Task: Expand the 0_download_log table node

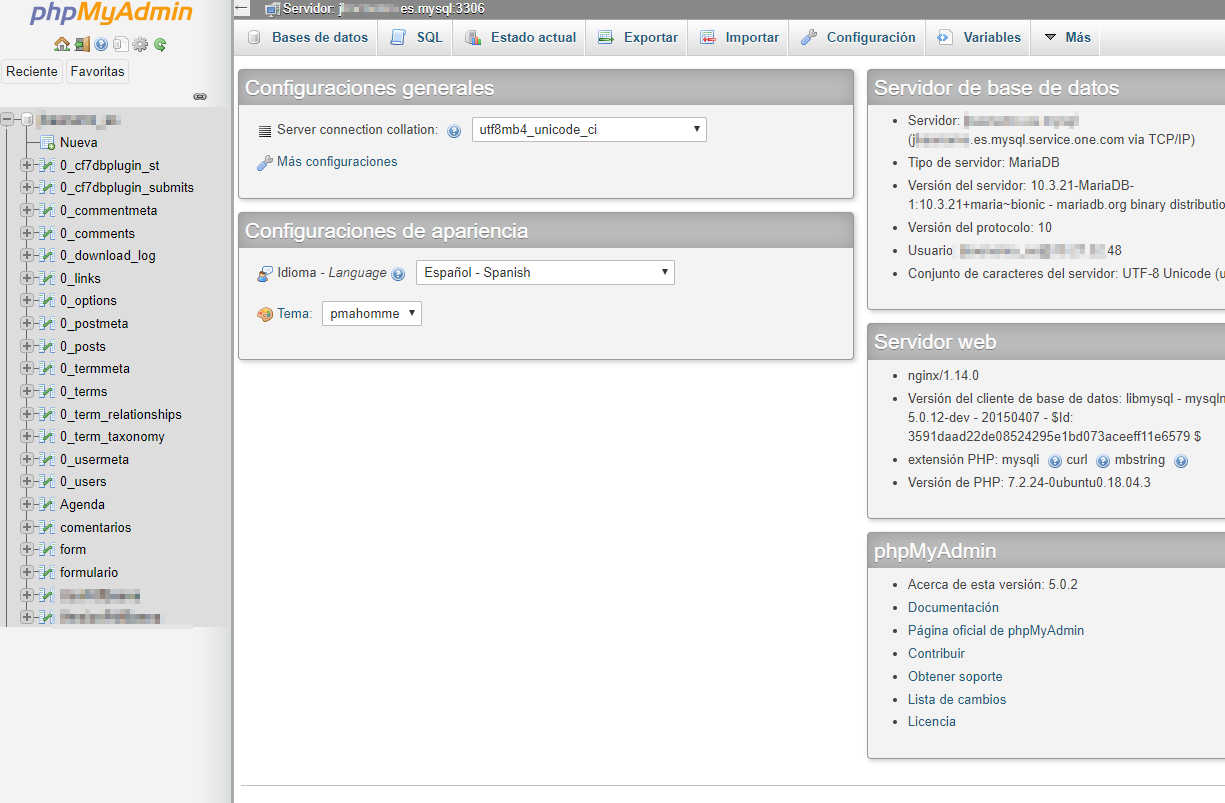Action: (27, 255)
